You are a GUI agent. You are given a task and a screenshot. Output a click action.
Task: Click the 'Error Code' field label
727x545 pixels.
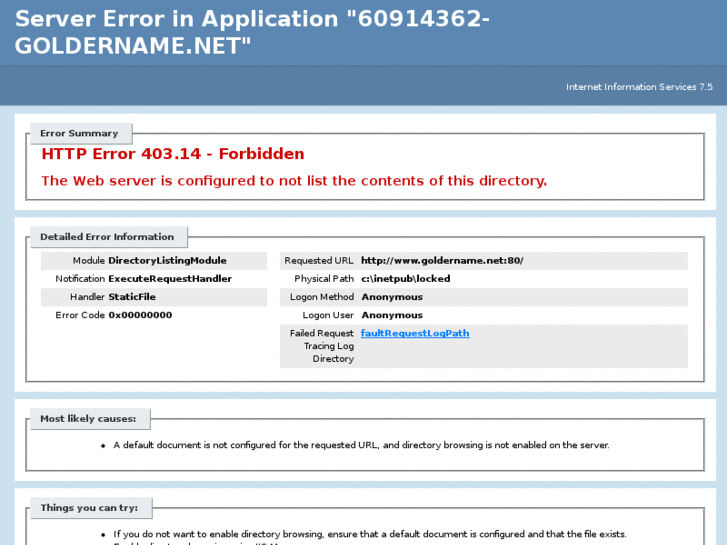pyautogui.click(x=80, y=315)
